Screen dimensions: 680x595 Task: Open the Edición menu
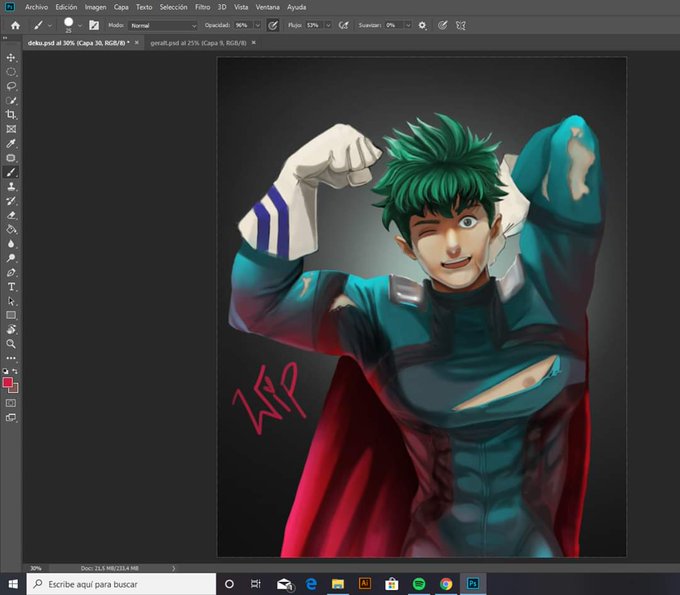(x=66, y=7)
